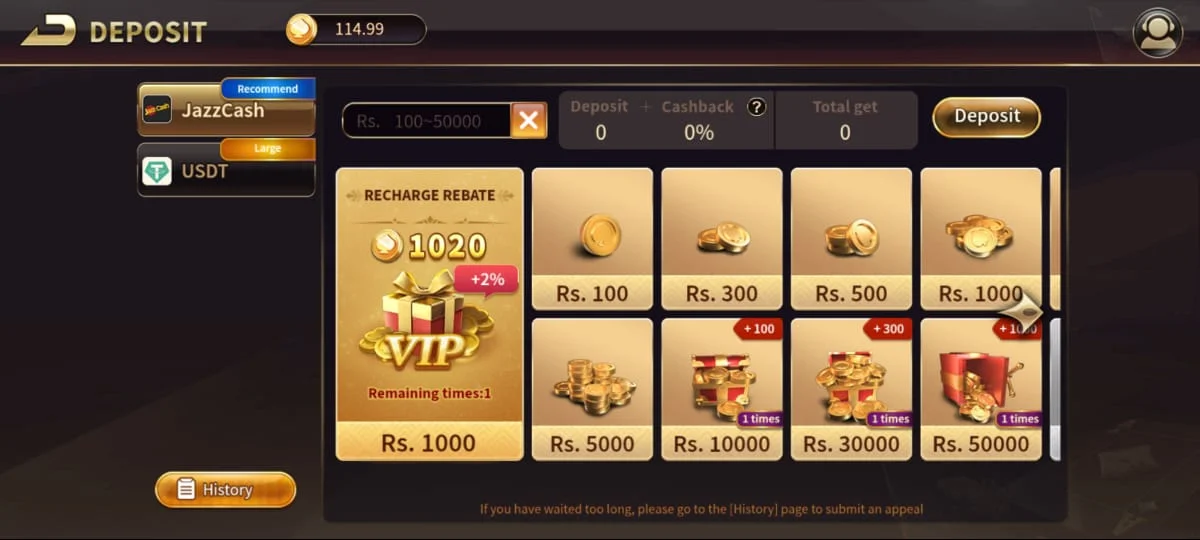Pick the Rs. 500 coin package

[851, 239]
